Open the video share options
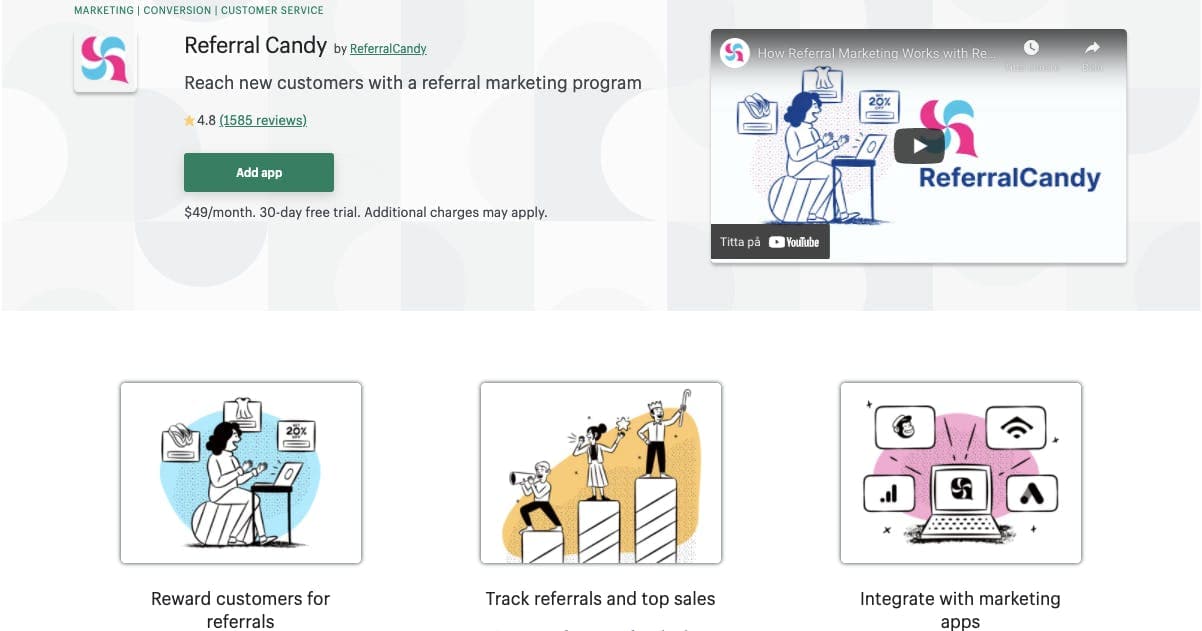The image size is (1202, 631). (1090, 46)
